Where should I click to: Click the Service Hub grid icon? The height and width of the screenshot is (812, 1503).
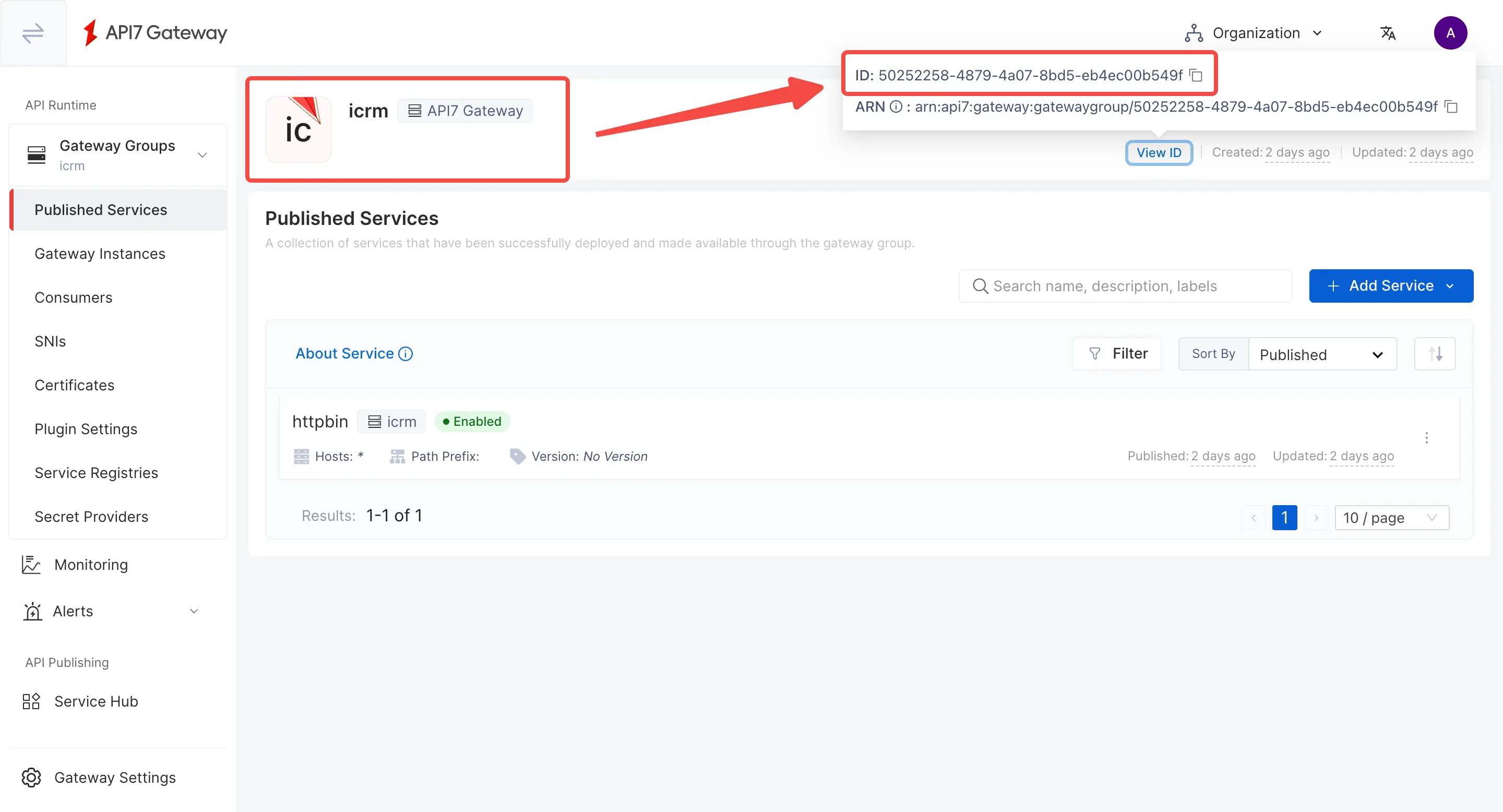click(31, 701)
